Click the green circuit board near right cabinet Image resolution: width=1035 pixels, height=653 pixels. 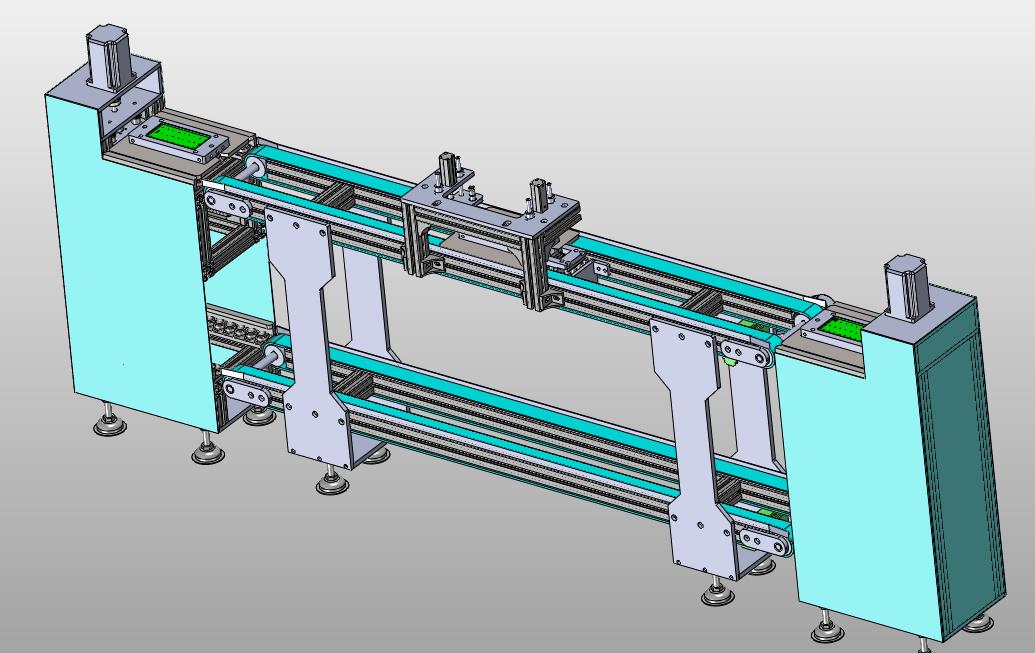click(841, 327)
